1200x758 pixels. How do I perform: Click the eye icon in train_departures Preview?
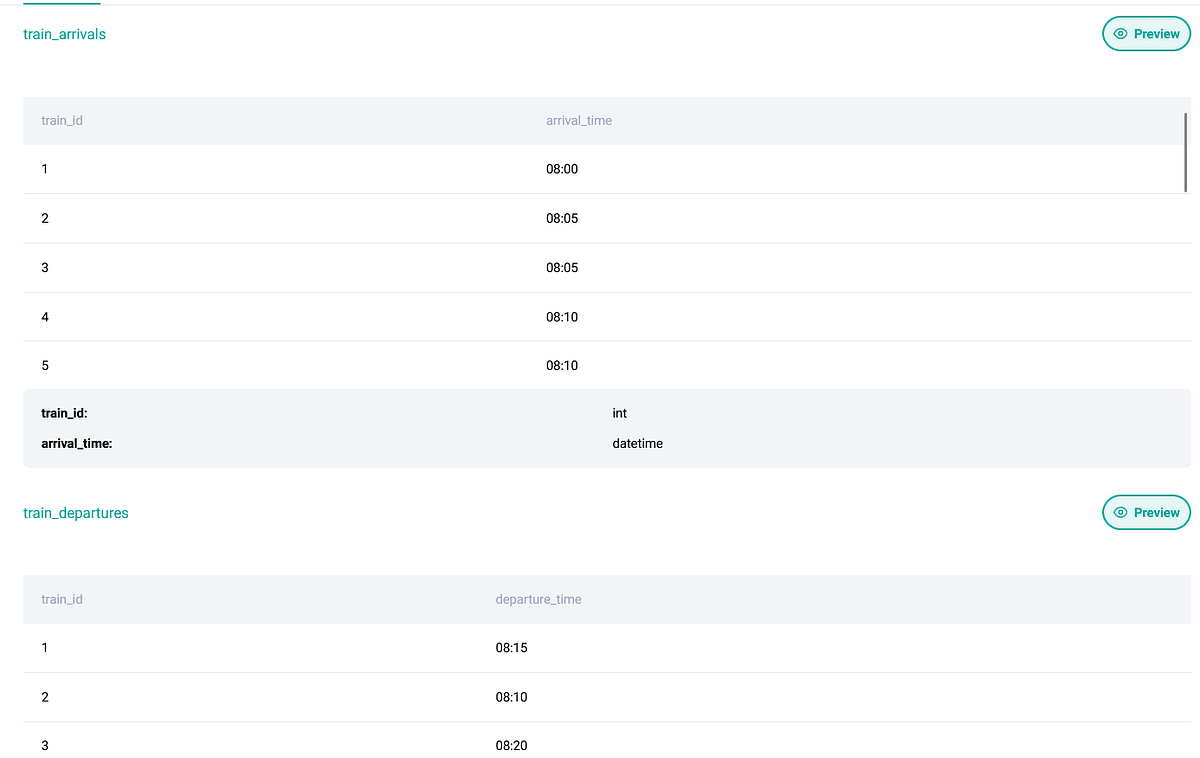click(x=1121, y=513)
